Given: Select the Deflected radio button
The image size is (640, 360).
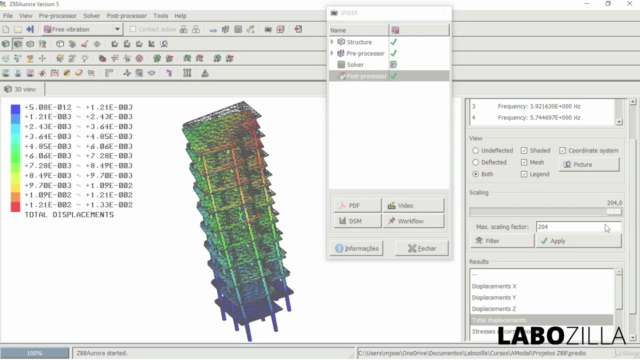Looking at the screenshot, I should [x=476, y=162].
